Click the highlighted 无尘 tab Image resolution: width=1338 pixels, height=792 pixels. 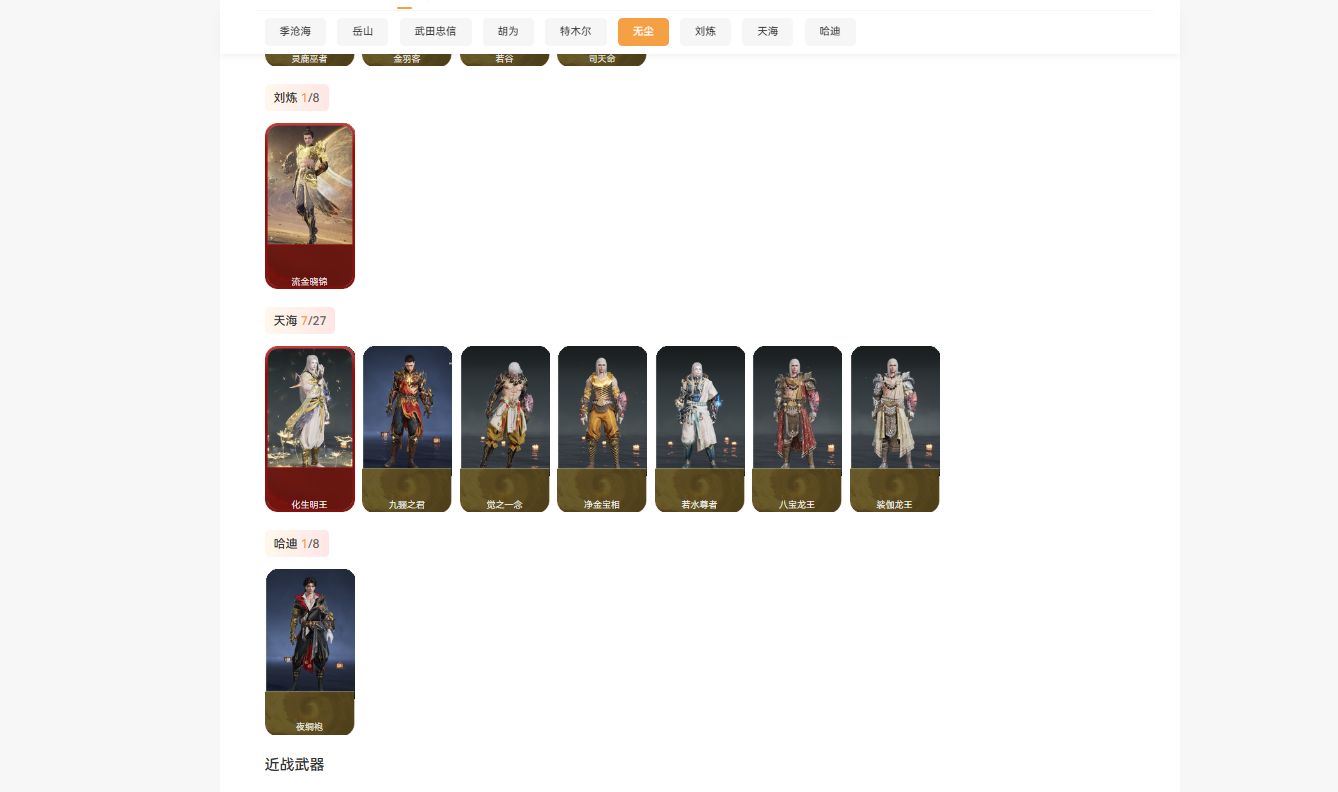point(643,32)
